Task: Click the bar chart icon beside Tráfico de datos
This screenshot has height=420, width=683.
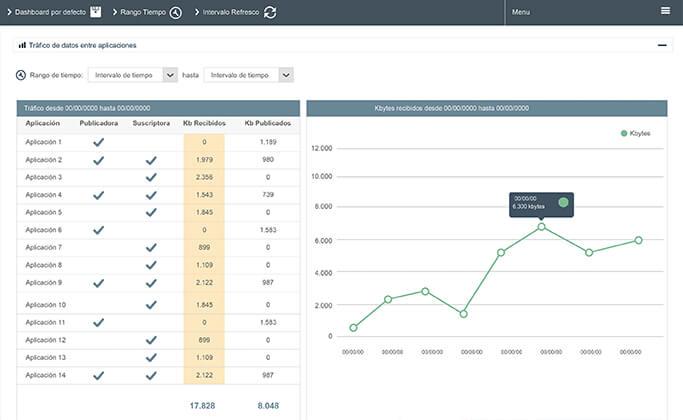Action: 22,45
